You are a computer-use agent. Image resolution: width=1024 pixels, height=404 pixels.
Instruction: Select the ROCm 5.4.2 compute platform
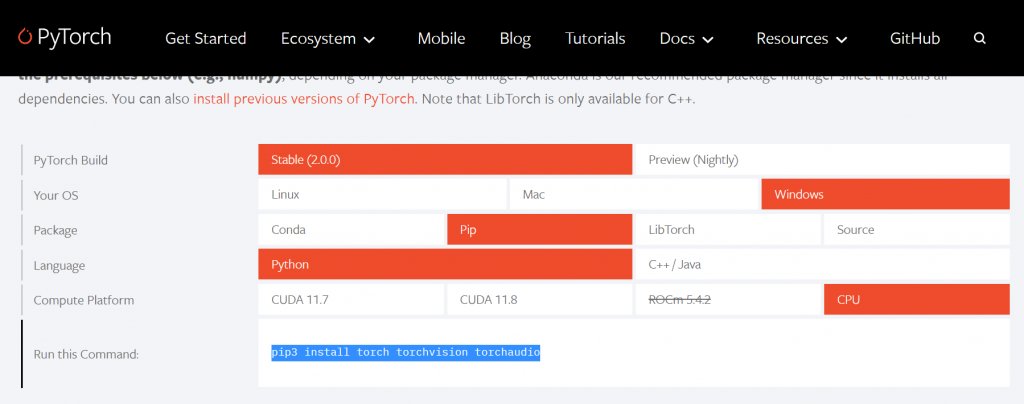coord(728,300)
